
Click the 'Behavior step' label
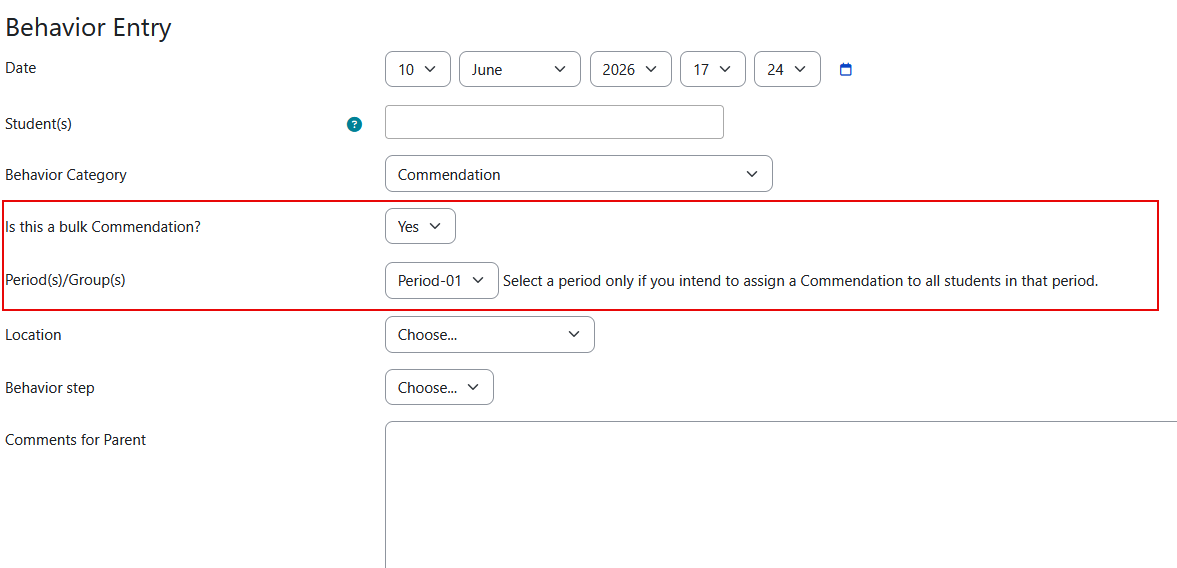pyautogui.click(x=50, y=388)
